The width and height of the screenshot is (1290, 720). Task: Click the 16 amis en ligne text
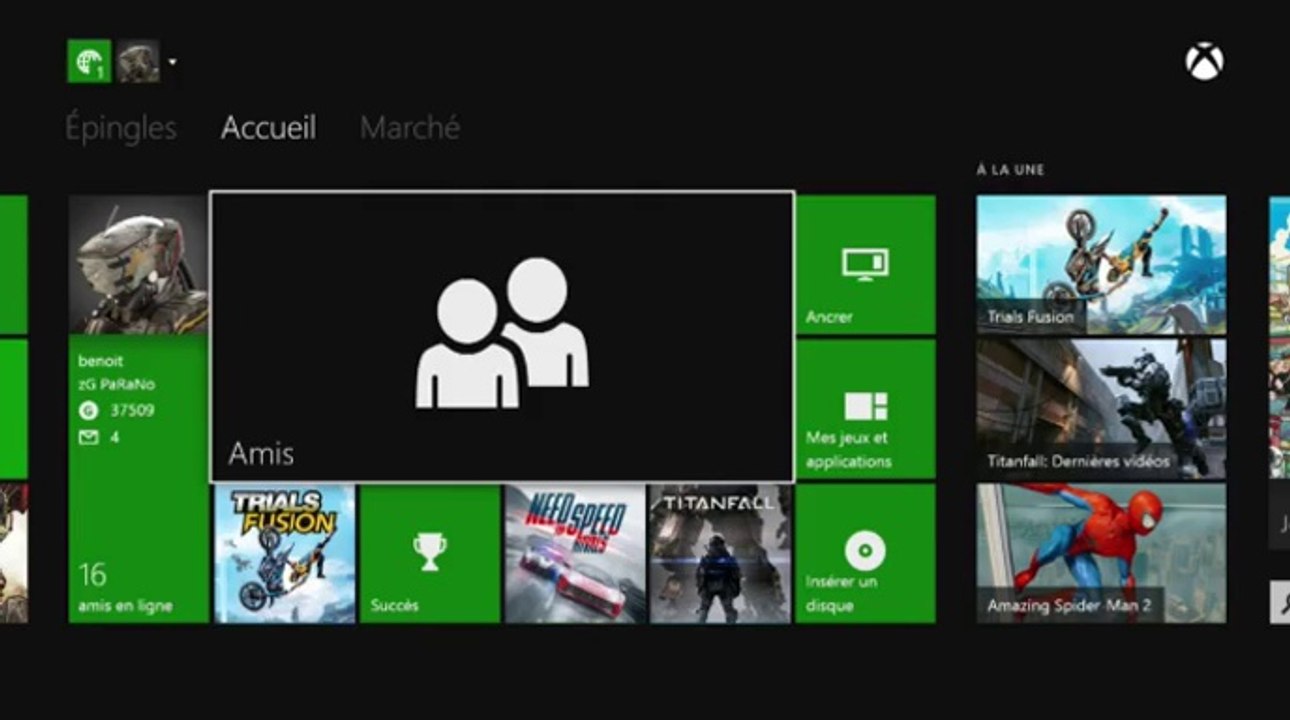[125, 587]
